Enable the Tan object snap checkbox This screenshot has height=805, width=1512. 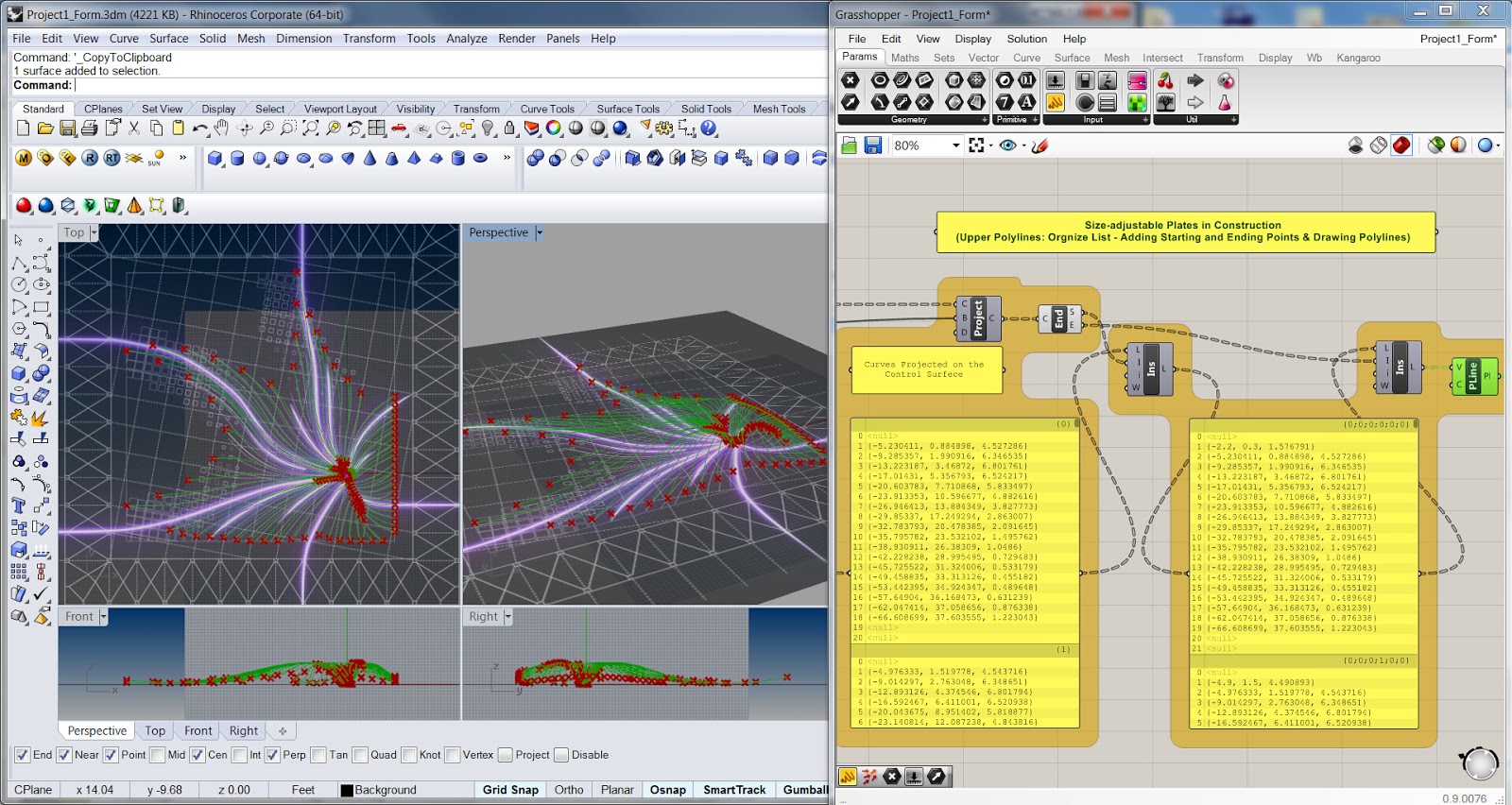[318, 755]
